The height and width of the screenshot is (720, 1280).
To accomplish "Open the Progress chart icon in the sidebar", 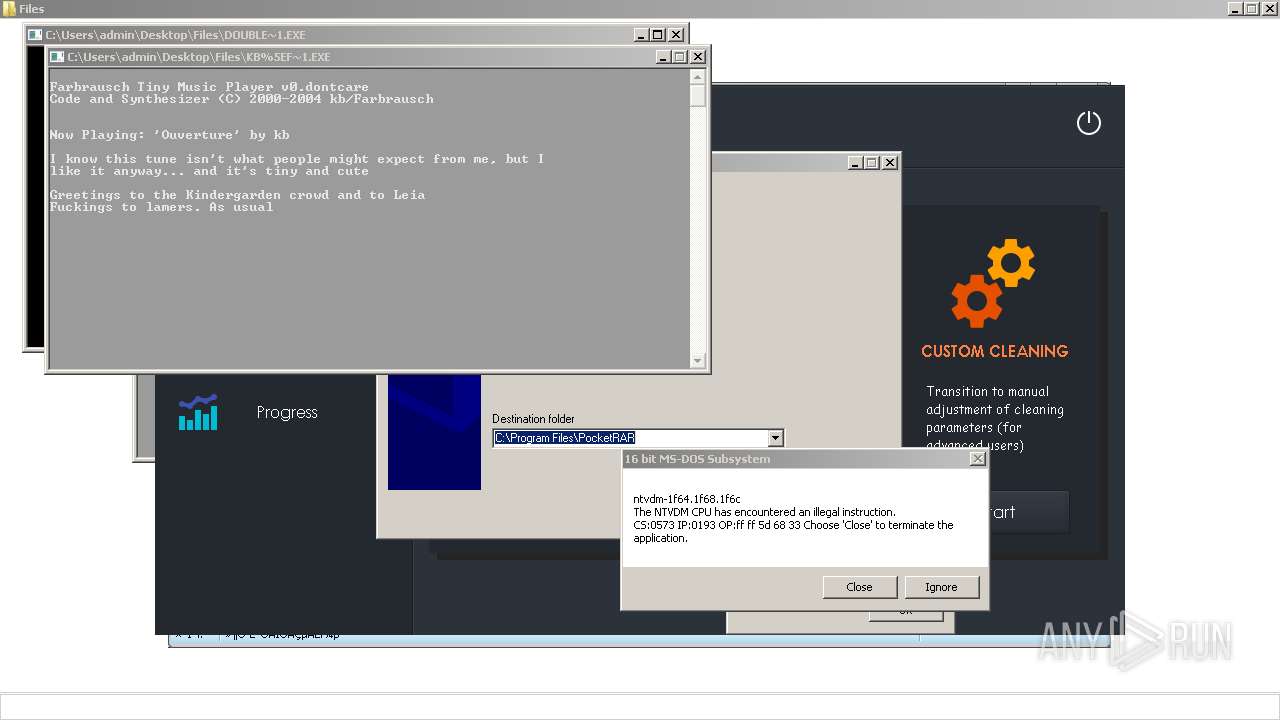I will tap(198, 412).
